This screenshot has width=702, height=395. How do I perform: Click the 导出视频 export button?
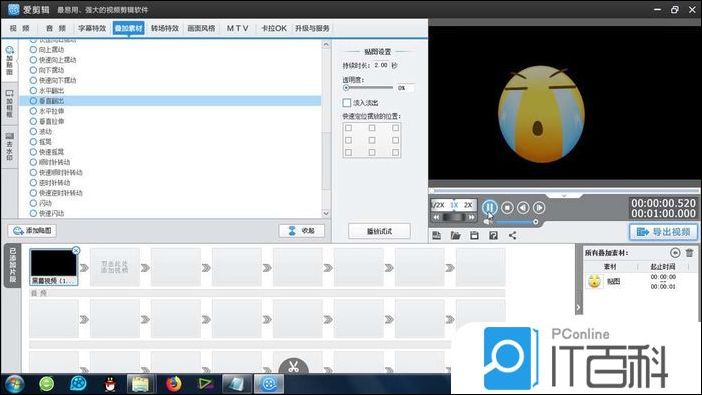coord(663,232)
